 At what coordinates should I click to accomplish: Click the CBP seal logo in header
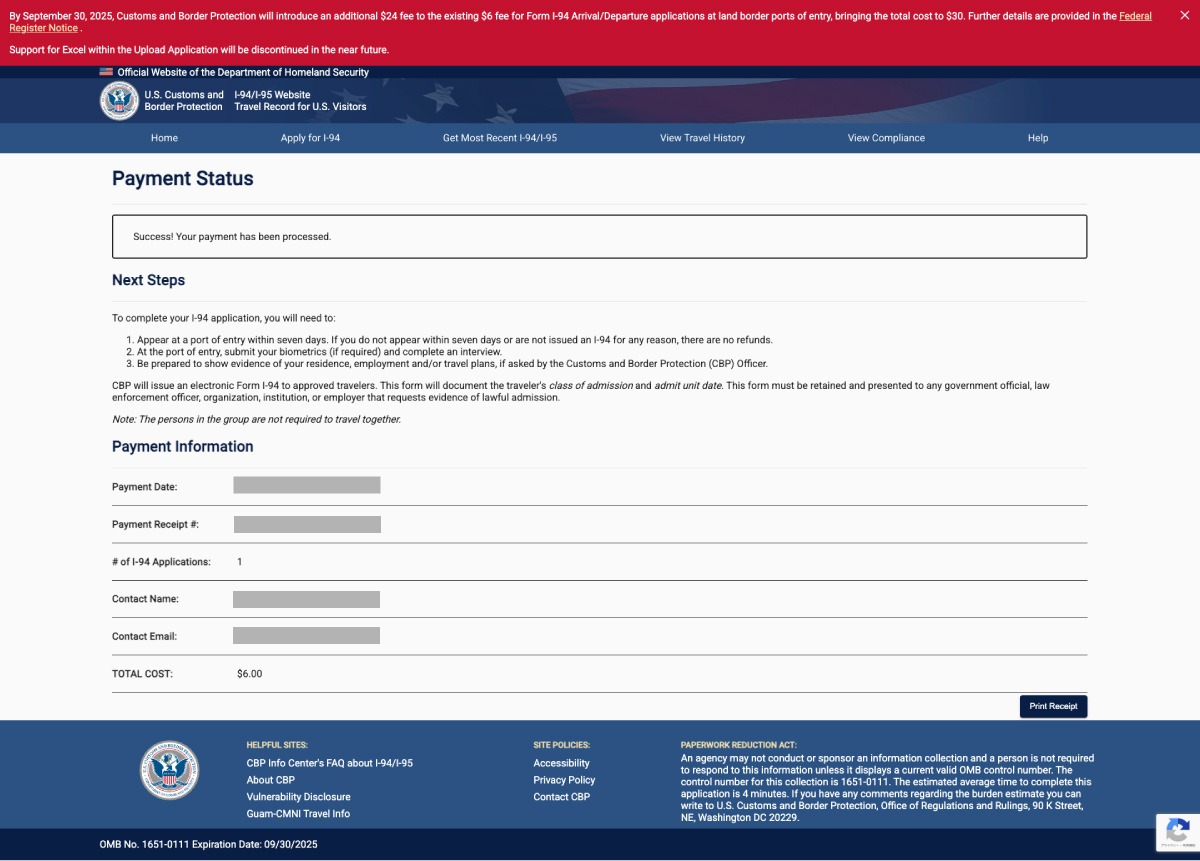pyautogui.click(x=119, y=101)
